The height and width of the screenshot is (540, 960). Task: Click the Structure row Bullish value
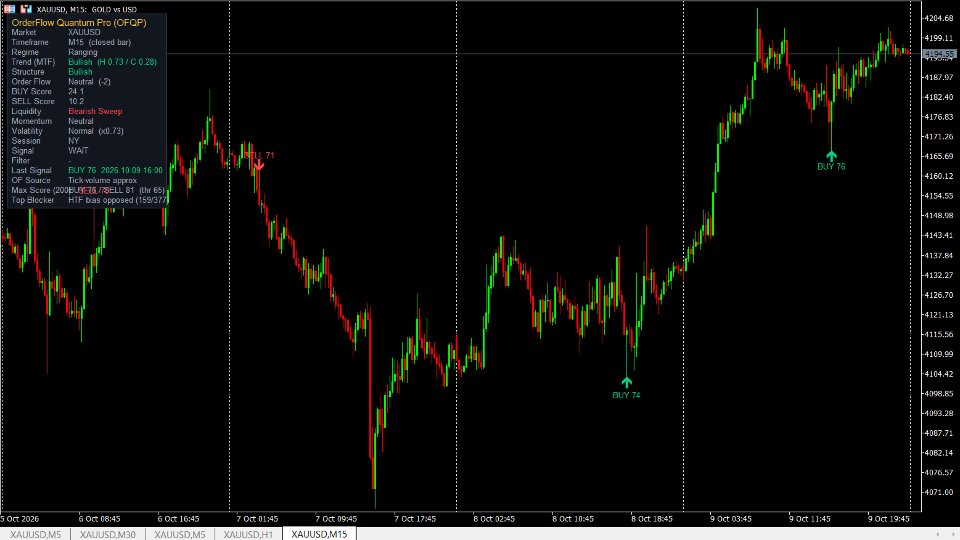80,72
